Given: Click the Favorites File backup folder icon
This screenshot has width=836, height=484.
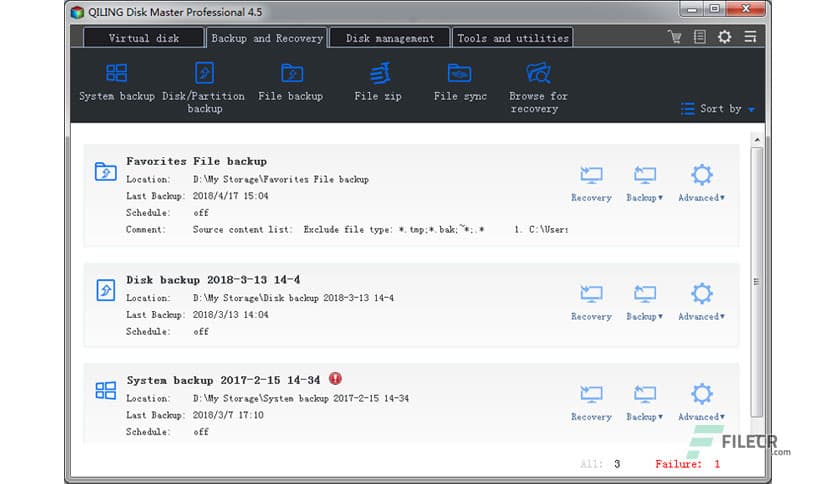Looking at the screenshot, I should pyautogui.click(x=106, y=172).
